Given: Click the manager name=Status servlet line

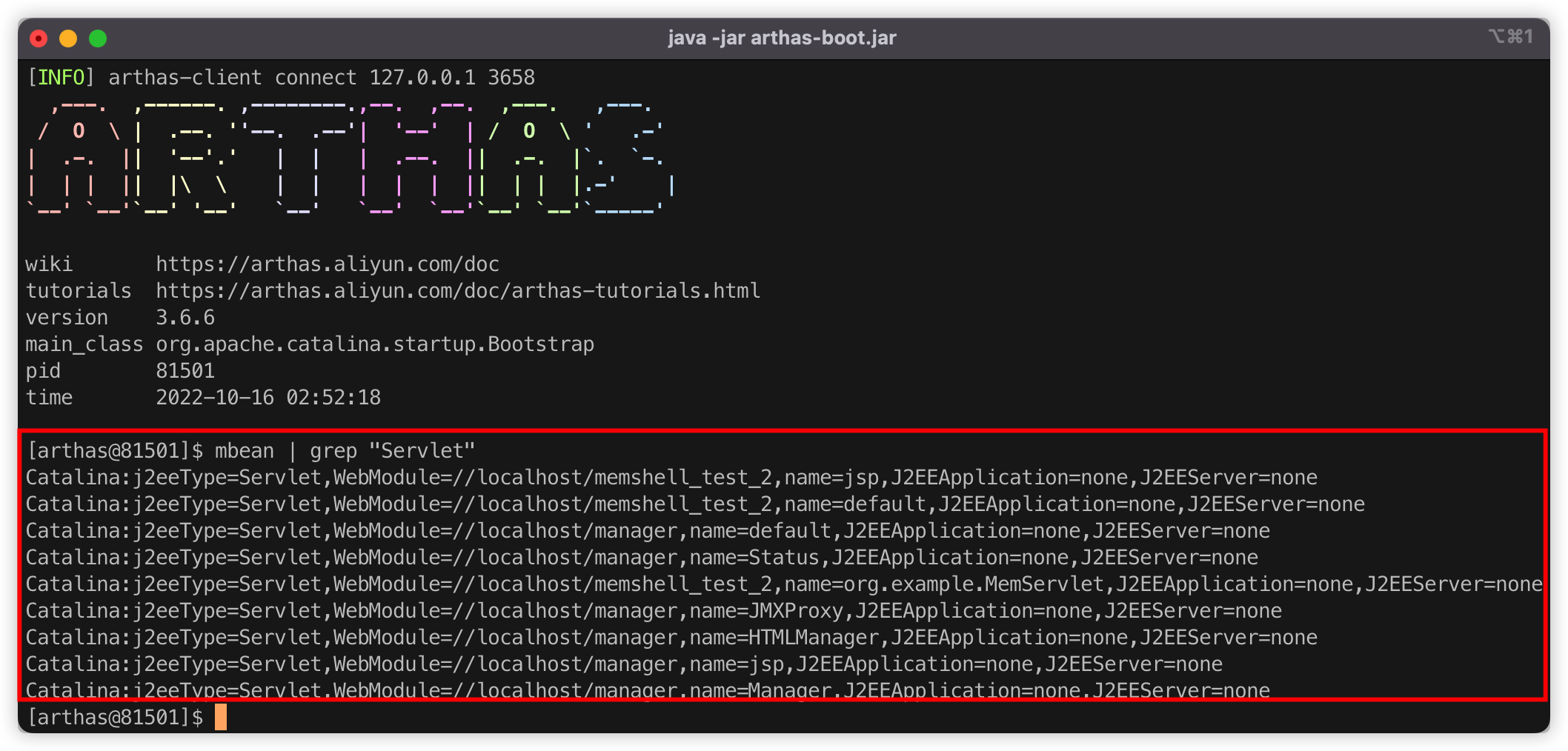Looking at the screenshot, I should click(x=642, y=558).
